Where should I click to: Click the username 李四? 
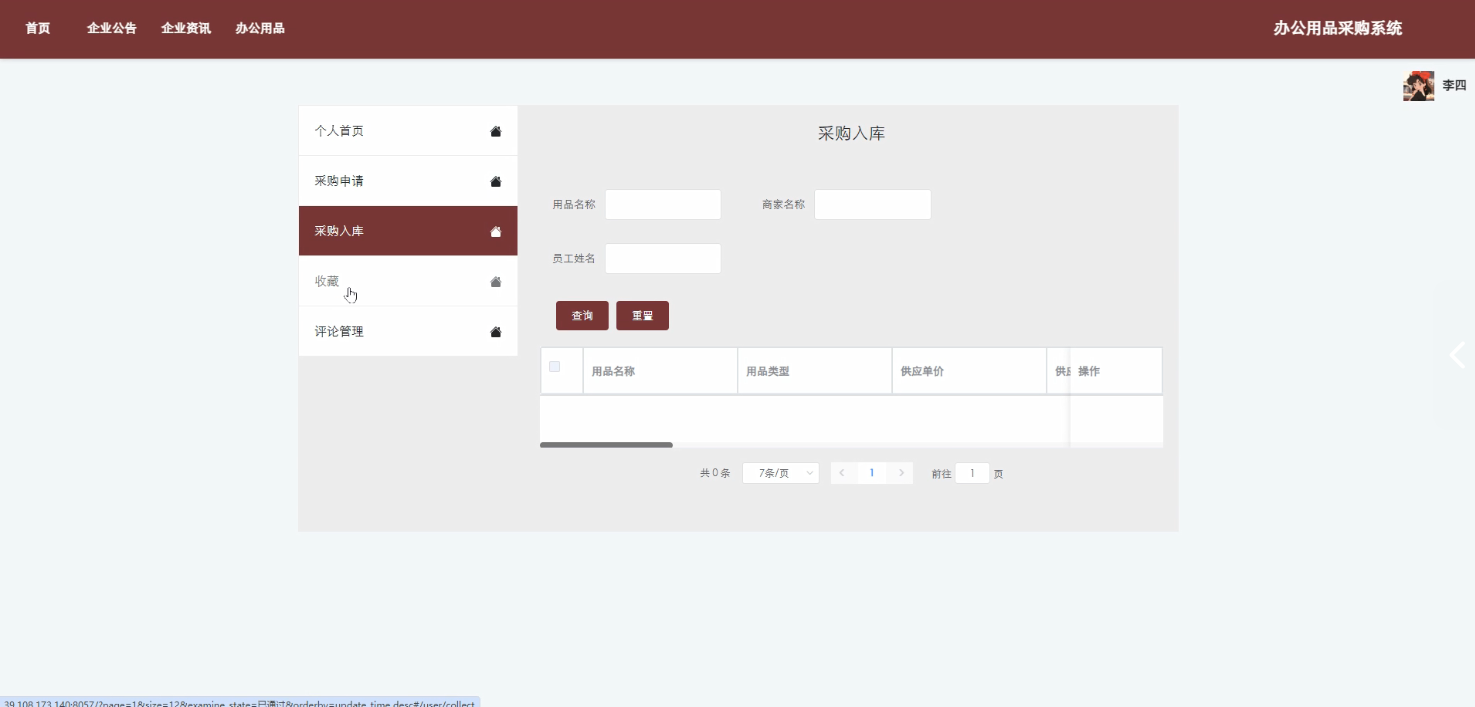click(x=1454, y=86)
